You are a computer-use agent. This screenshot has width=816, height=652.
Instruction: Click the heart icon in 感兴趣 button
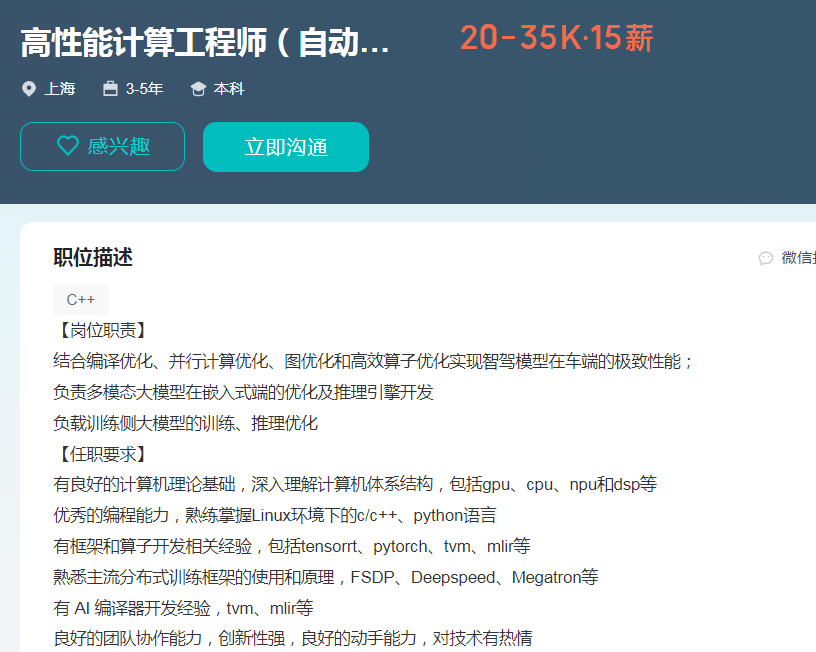click(x=67, y=146)
